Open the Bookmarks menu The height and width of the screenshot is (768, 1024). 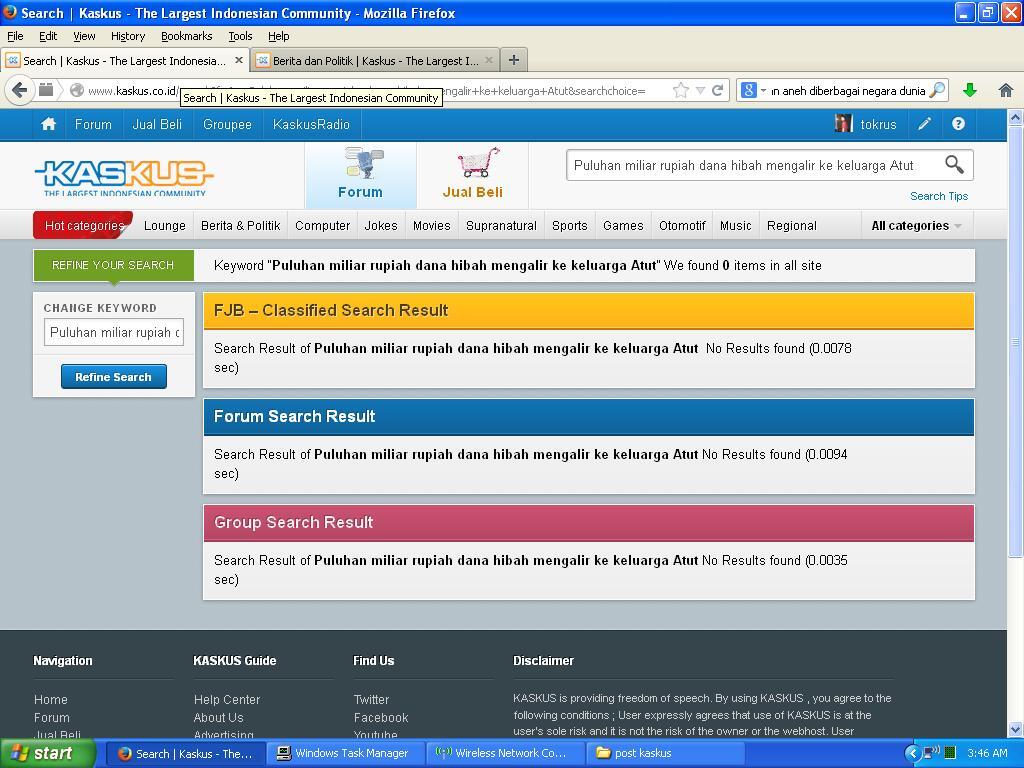pyautogui.click(x=187, y=37)
